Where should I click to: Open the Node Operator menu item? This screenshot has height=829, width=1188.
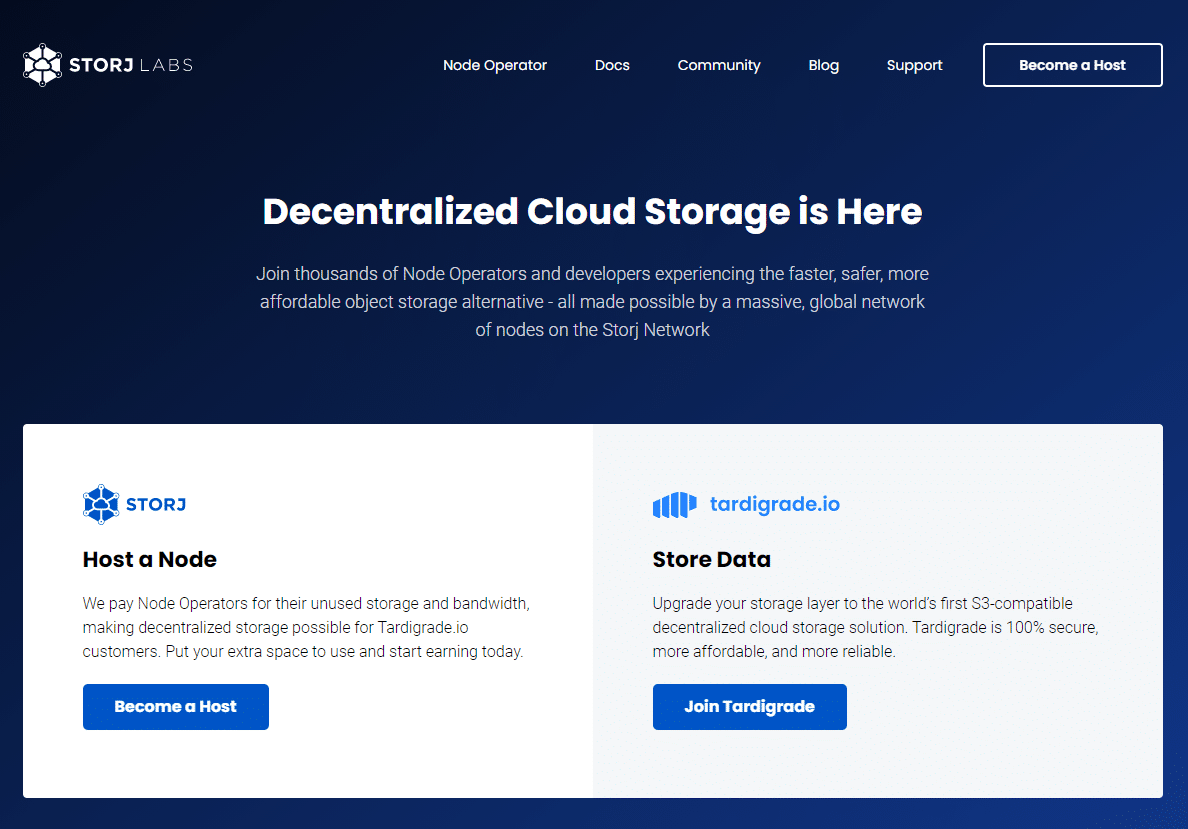coord(495,65)
